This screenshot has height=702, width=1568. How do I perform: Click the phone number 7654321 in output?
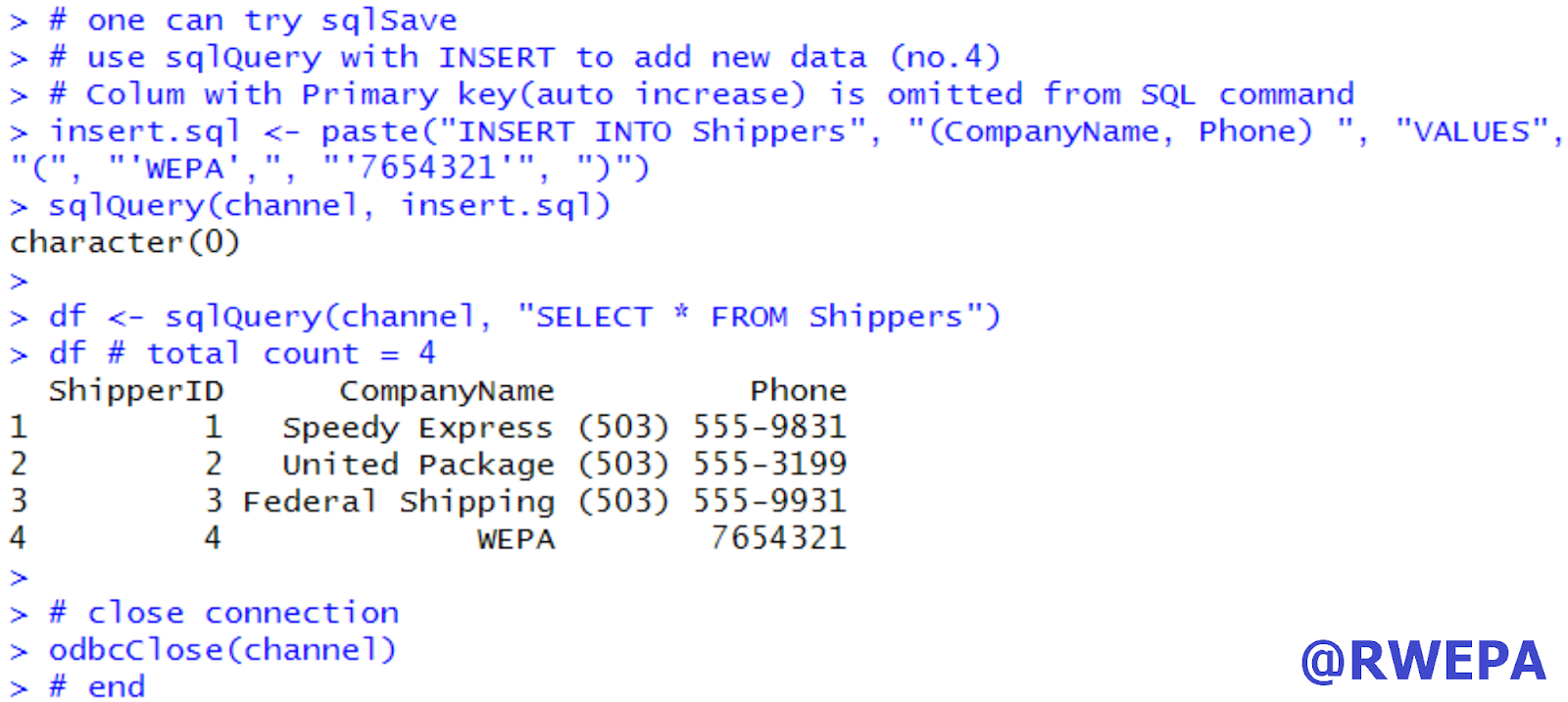(779, 538)
